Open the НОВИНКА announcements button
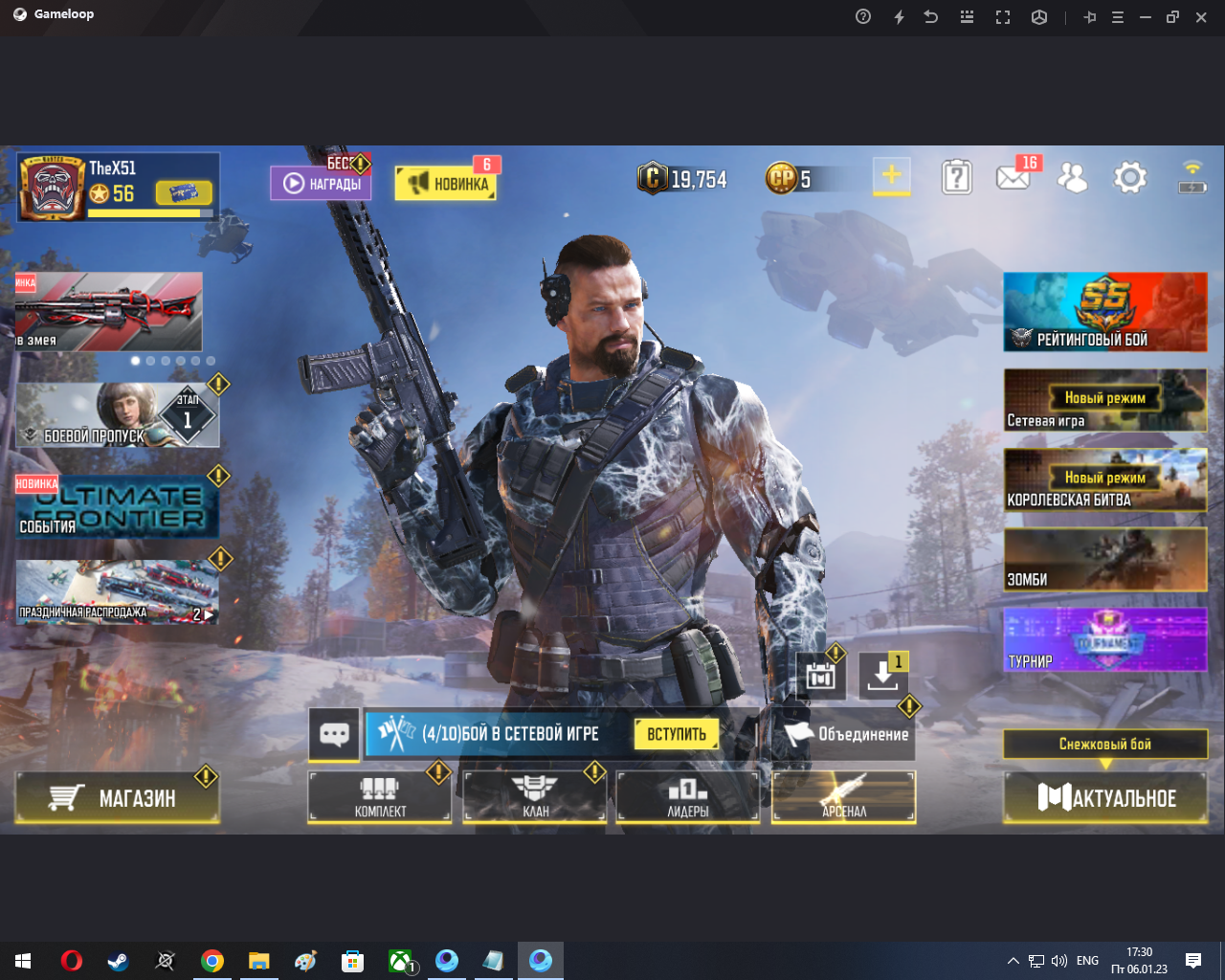This screenshot has height=980, width=1225. (446, 183)
